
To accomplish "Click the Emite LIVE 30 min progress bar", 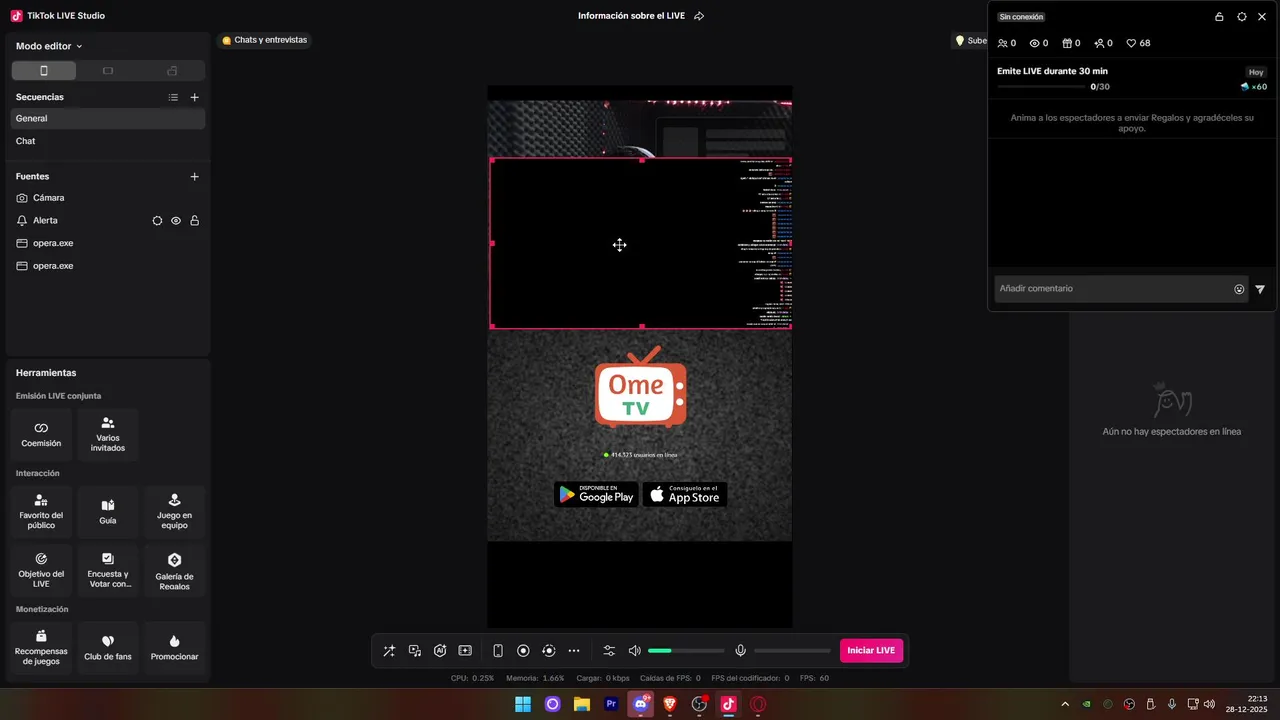I will click(1041, 87).
